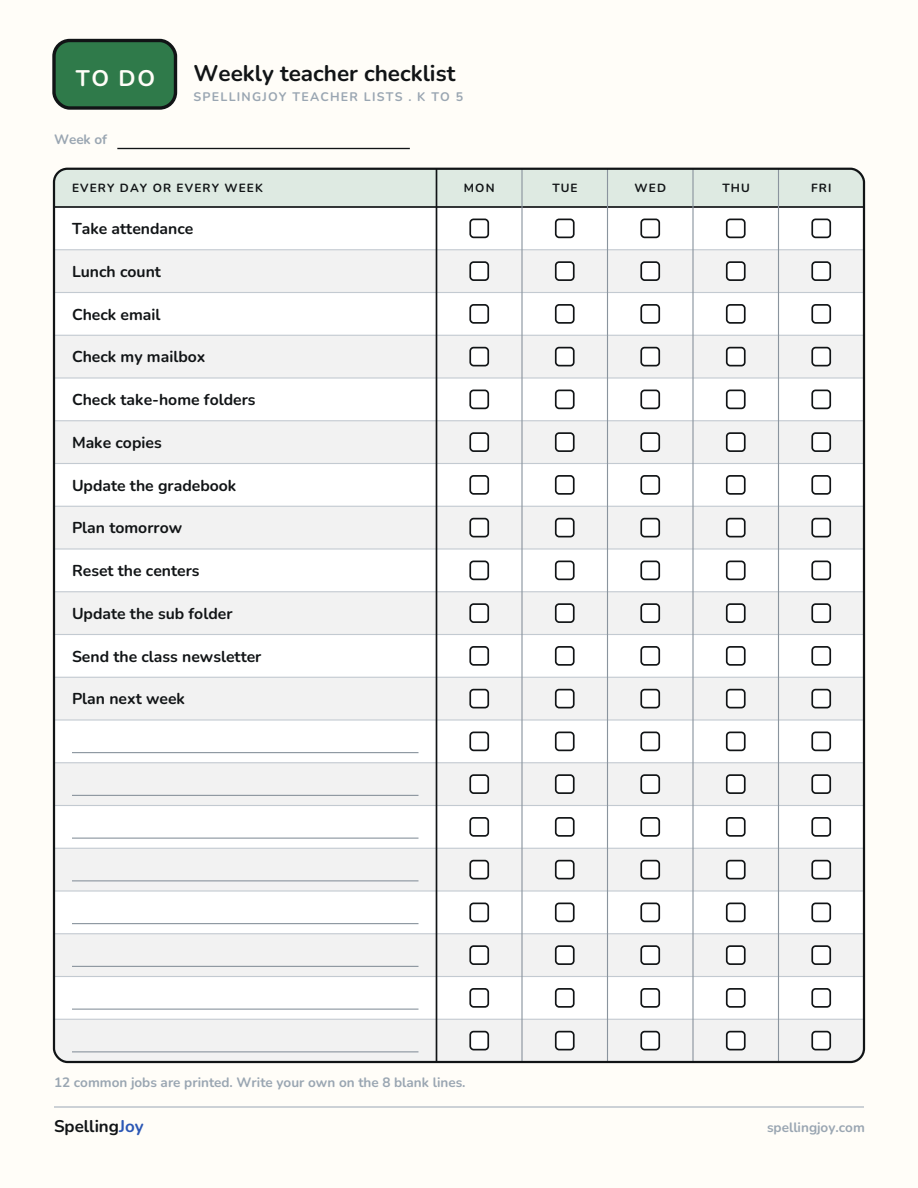
Task: Mark Make copies for Monday
Action: 479,442
